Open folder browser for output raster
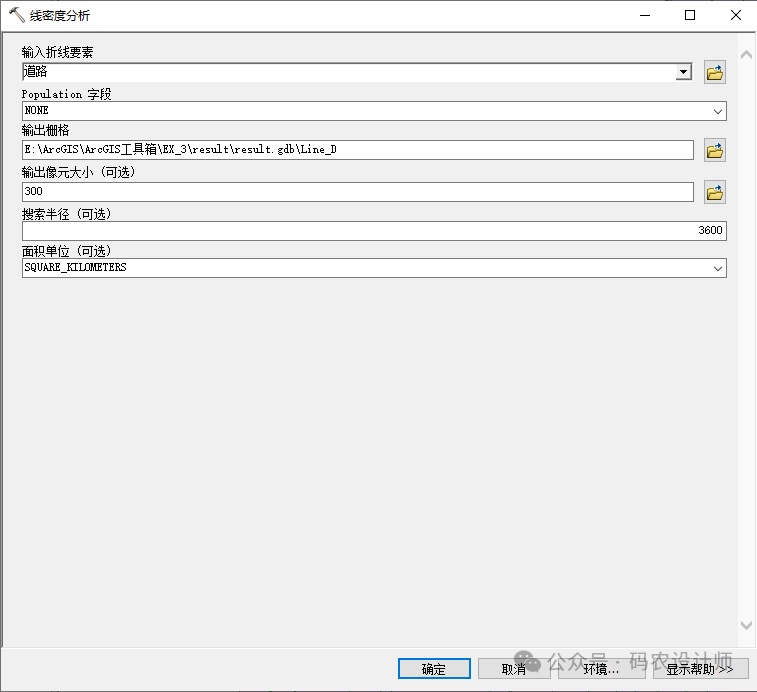This screenshot has width=757, height=692. (x=714, y=151)
